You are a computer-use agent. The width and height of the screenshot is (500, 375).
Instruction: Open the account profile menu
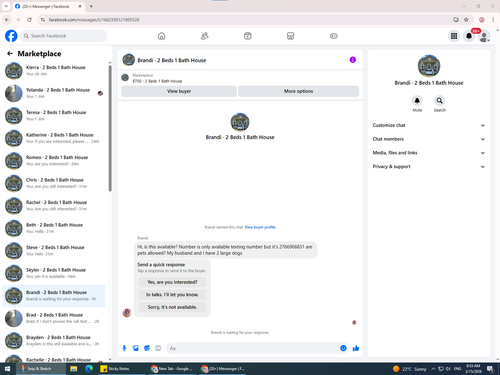pyautogui.click(x=484, y=36)
